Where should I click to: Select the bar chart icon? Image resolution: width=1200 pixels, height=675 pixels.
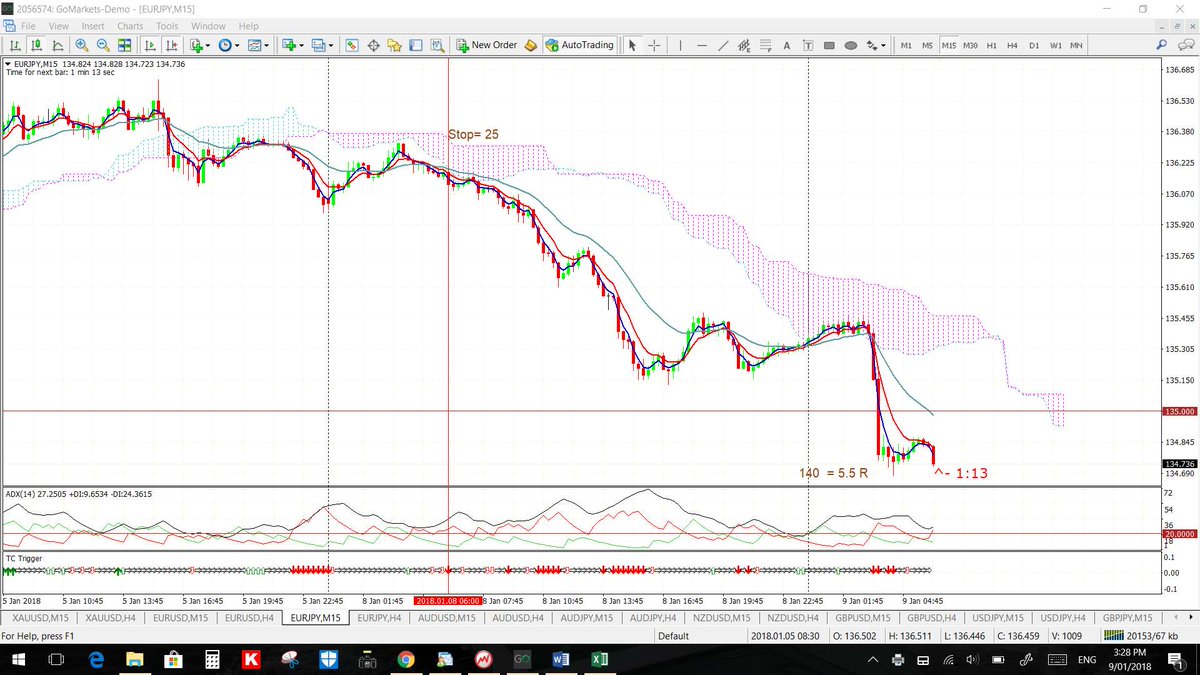15,45
